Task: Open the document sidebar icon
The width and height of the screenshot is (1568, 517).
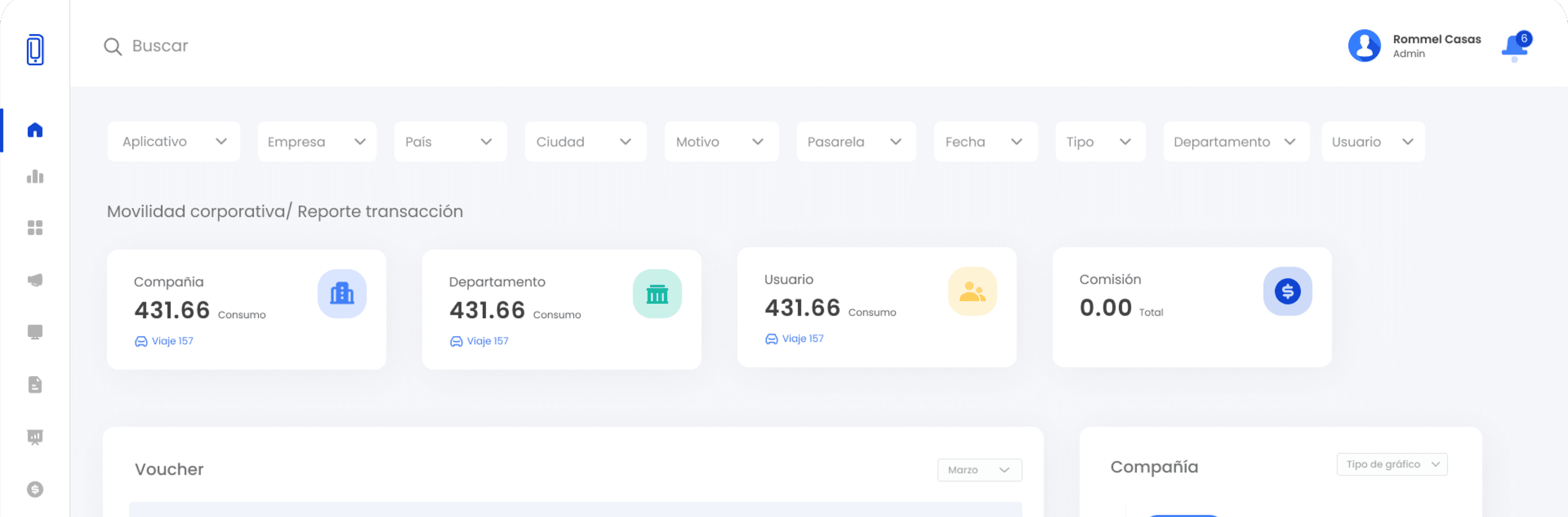Action: click(35, 384)
